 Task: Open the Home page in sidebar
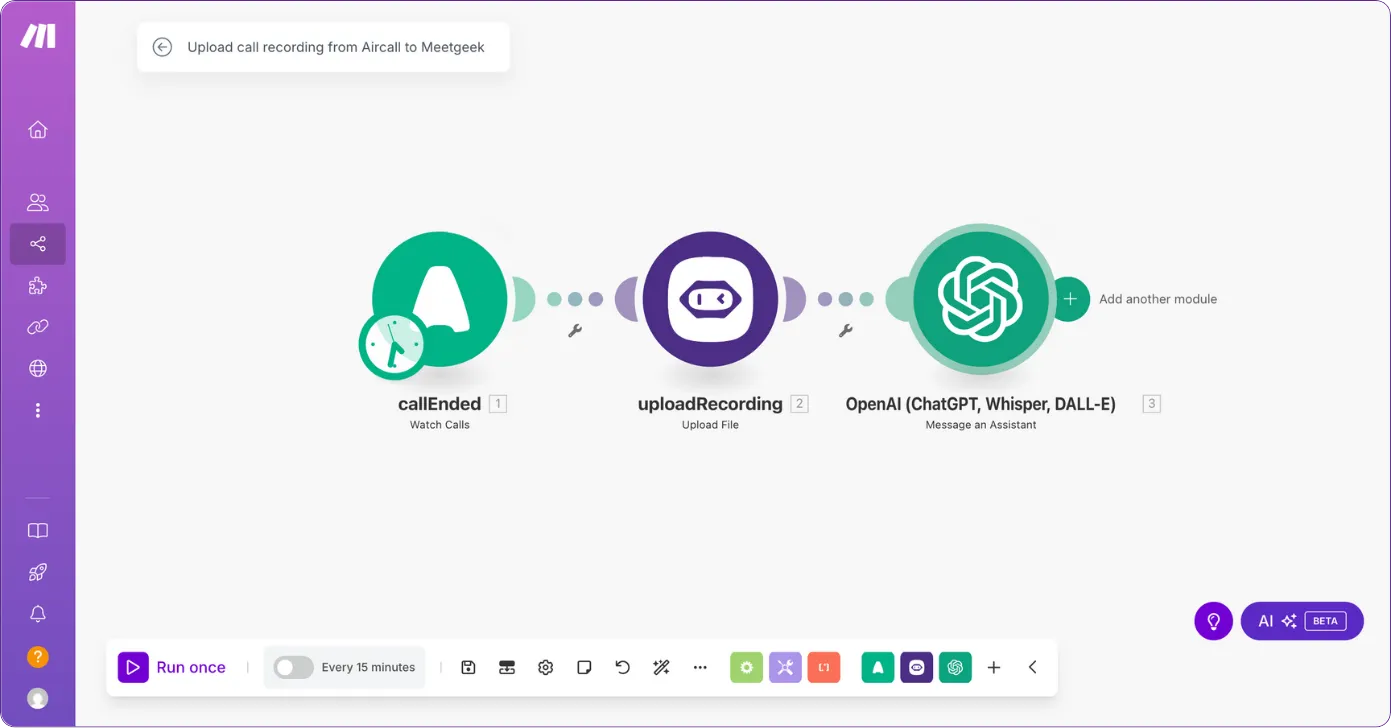click(38, 130)
